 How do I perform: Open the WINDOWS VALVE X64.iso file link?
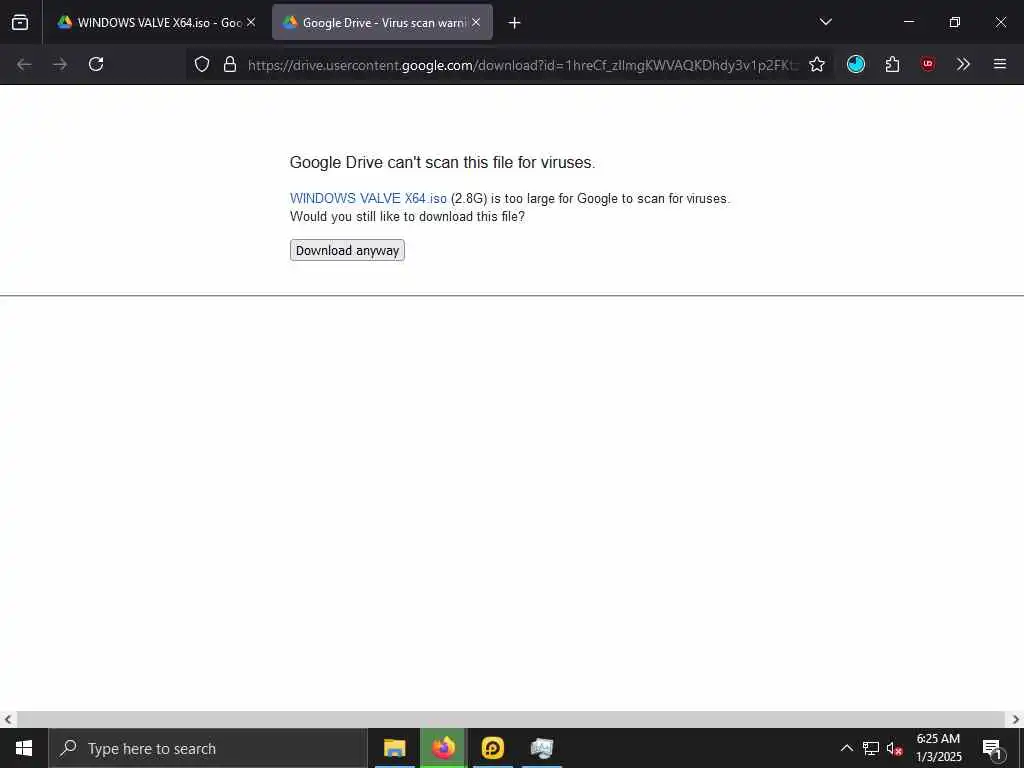368,199
